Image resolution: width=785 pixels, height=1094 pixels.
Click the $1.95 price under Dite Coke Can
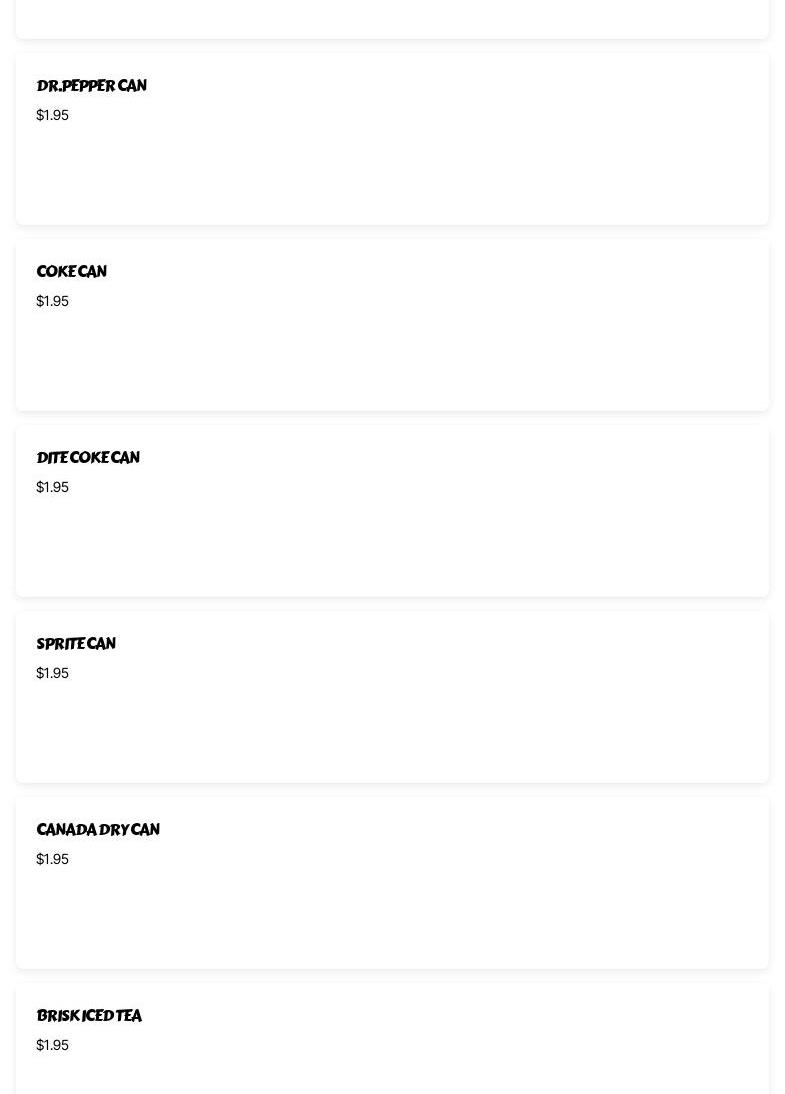coord(53,487)
